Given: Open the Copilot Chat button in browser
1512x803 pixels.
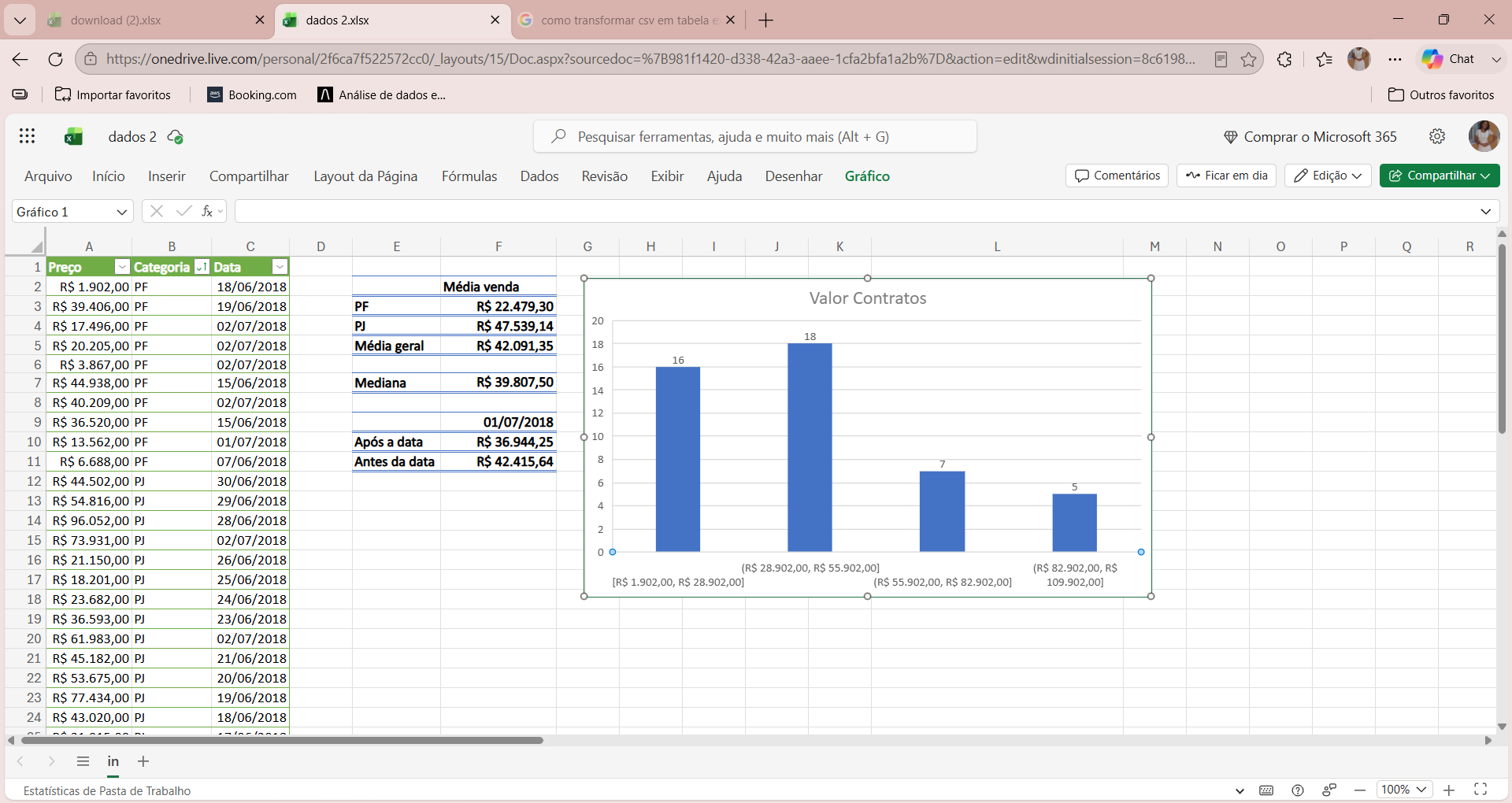Looking at the screenshot, I should tap(1448, 59).
